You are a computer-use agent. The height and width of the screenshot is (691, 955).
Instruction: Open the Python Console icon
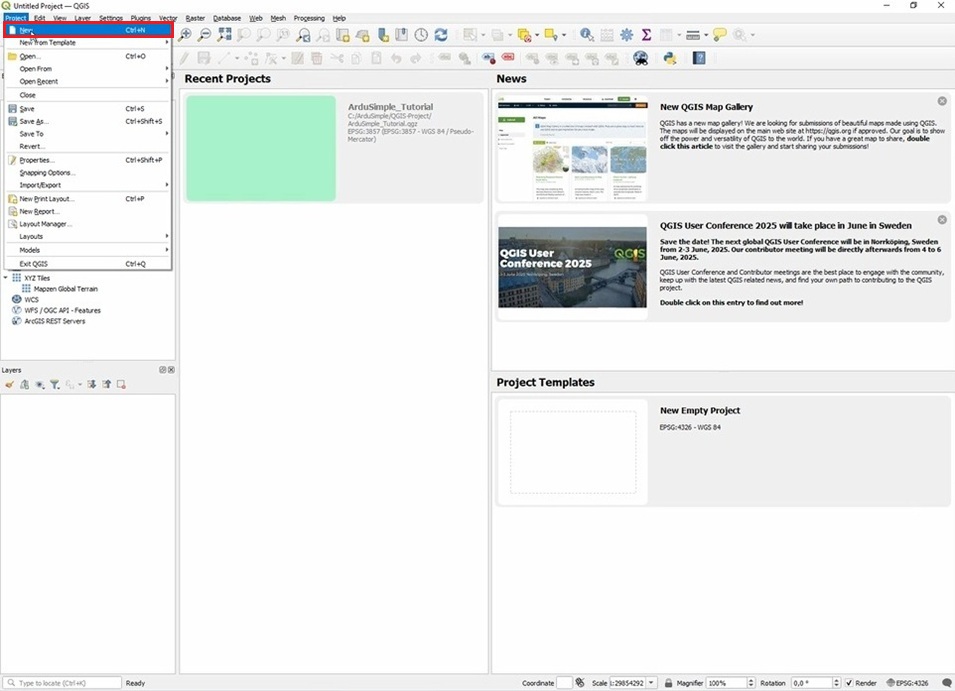[670, 59]
